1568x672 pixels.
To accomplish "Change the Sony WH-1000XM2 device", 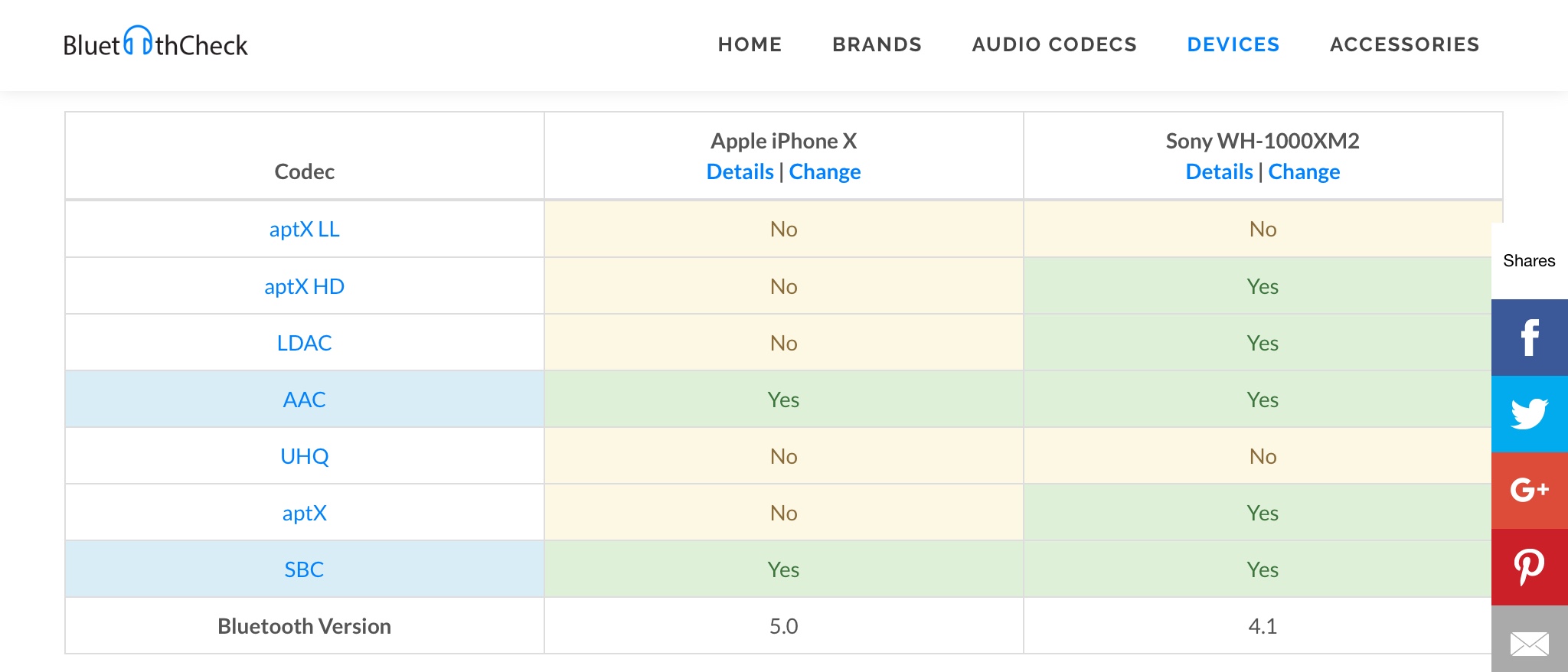I will click(1304, 171).
